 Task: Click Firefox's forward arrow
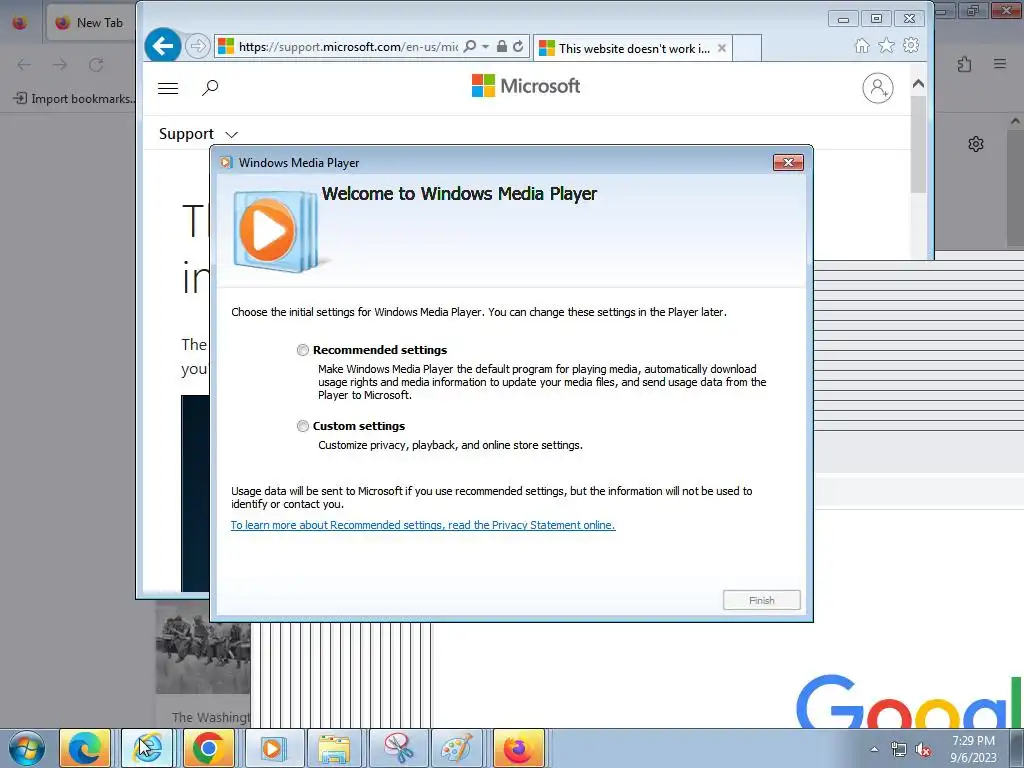click(x=60, y=65)
